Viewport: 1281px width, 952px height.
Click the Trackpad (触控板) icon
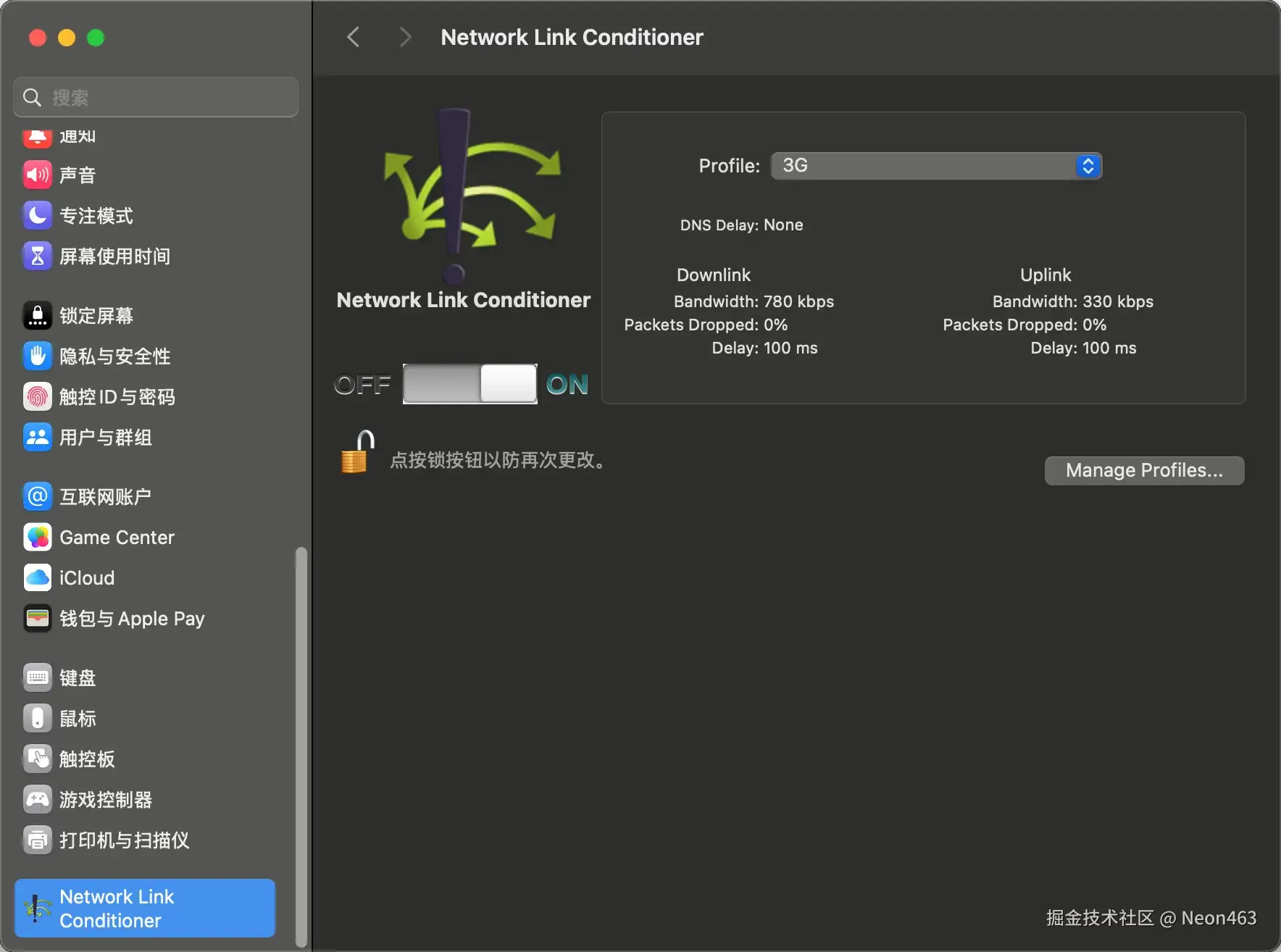coord(38,759)
